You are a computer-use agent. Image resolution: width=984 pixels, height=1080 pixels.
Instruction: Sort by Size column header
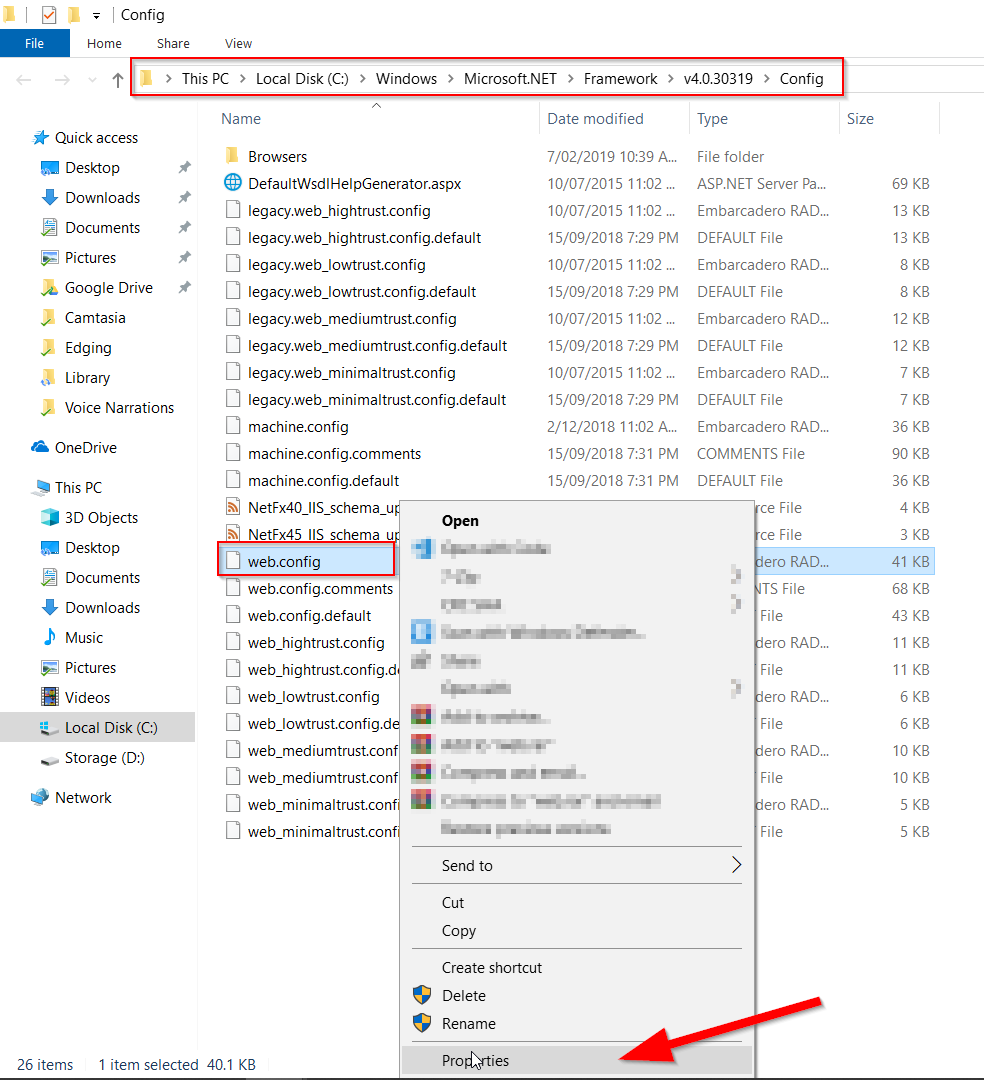coord(860,118)
